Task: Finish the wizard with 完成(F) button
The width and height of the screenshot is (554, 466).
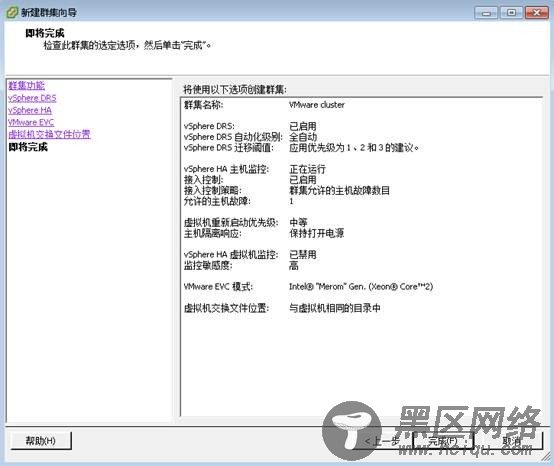Action: pos(443,441)
